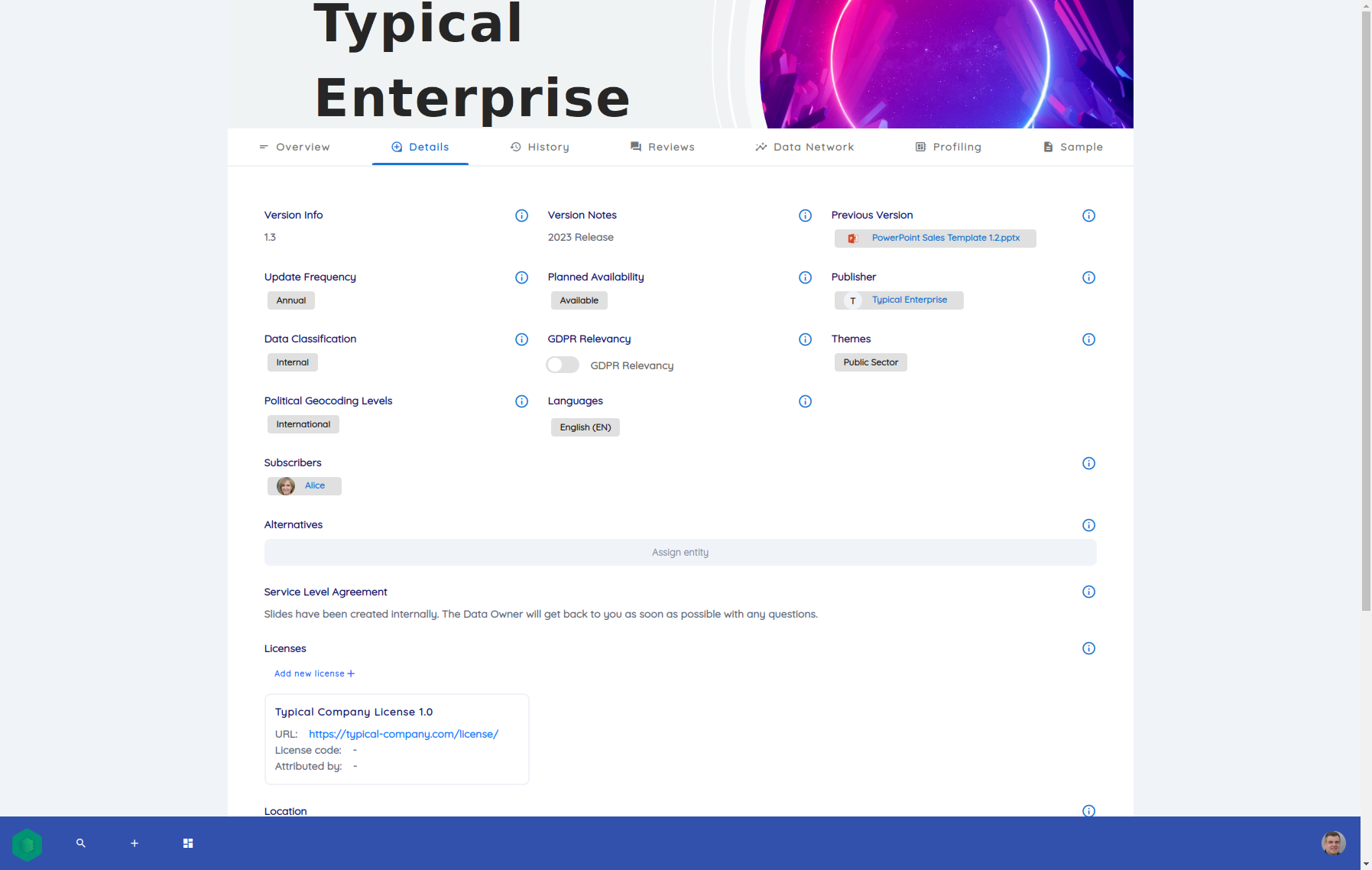Image resolution: width=1372 pixels, height=870 pixels.
Task: Select the Details tab
Action: 420,147
